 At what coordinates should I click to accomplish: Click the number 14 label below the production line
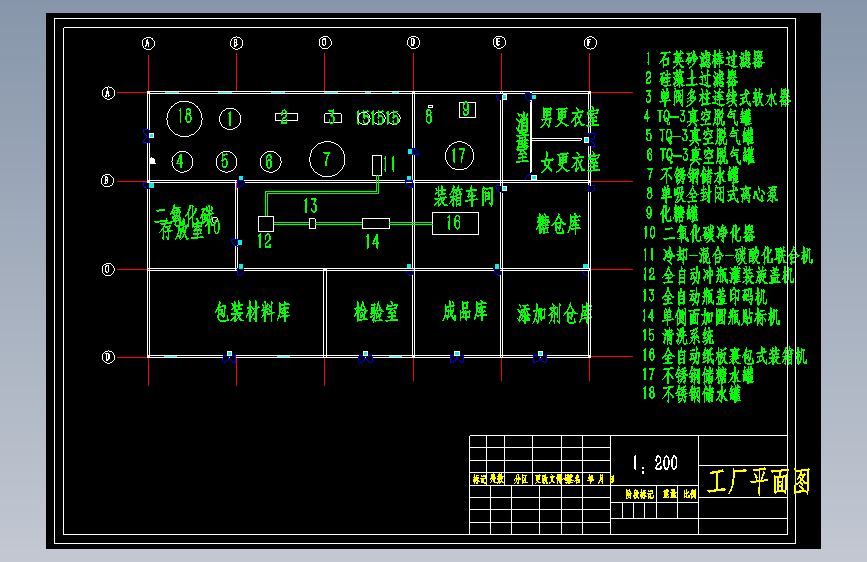point(372,242)
